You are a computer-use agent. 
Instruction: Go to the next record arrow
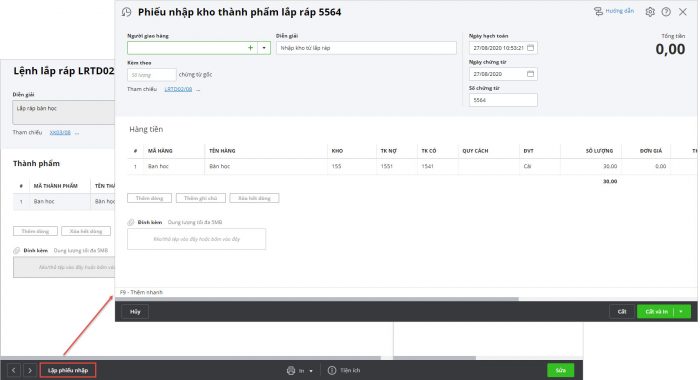(30, 370)
